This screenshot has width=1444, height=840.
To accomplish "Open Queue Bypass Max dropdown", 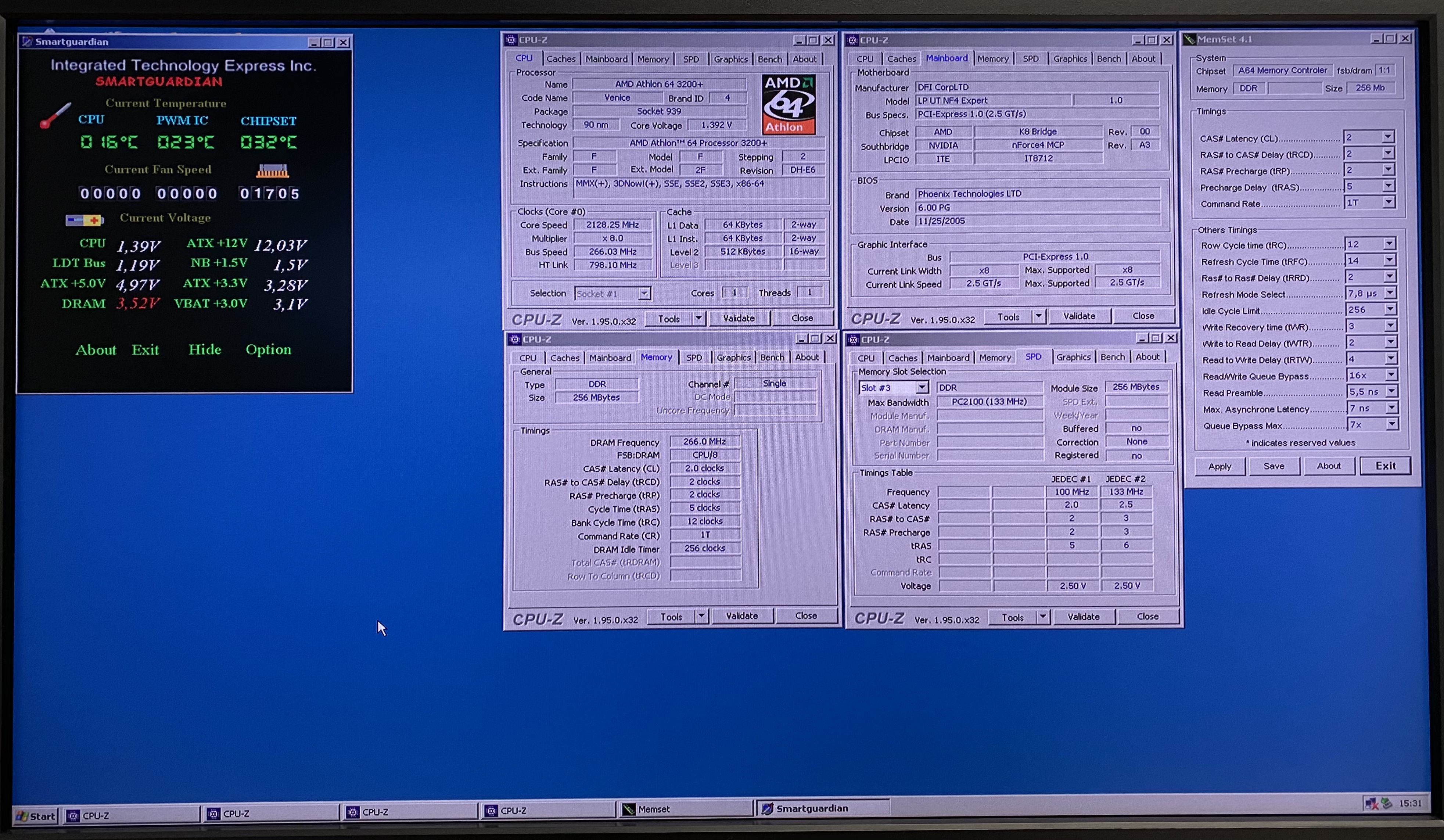I will pos(1392,424).
